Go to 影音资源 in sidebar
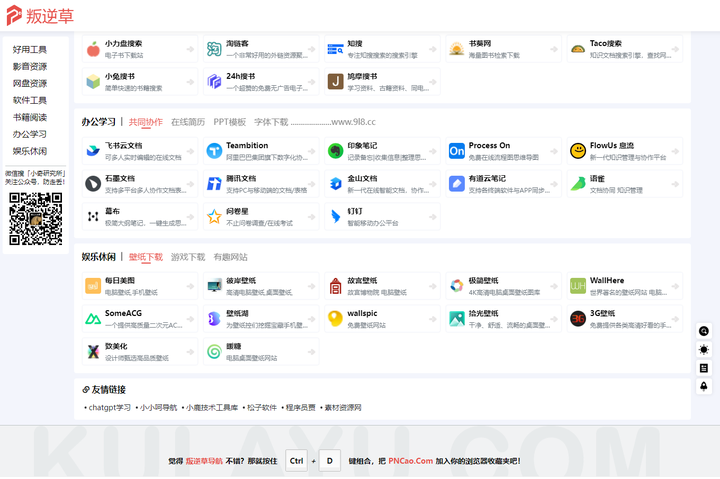This screenshot has height=479, width=720. click(30, 66)
